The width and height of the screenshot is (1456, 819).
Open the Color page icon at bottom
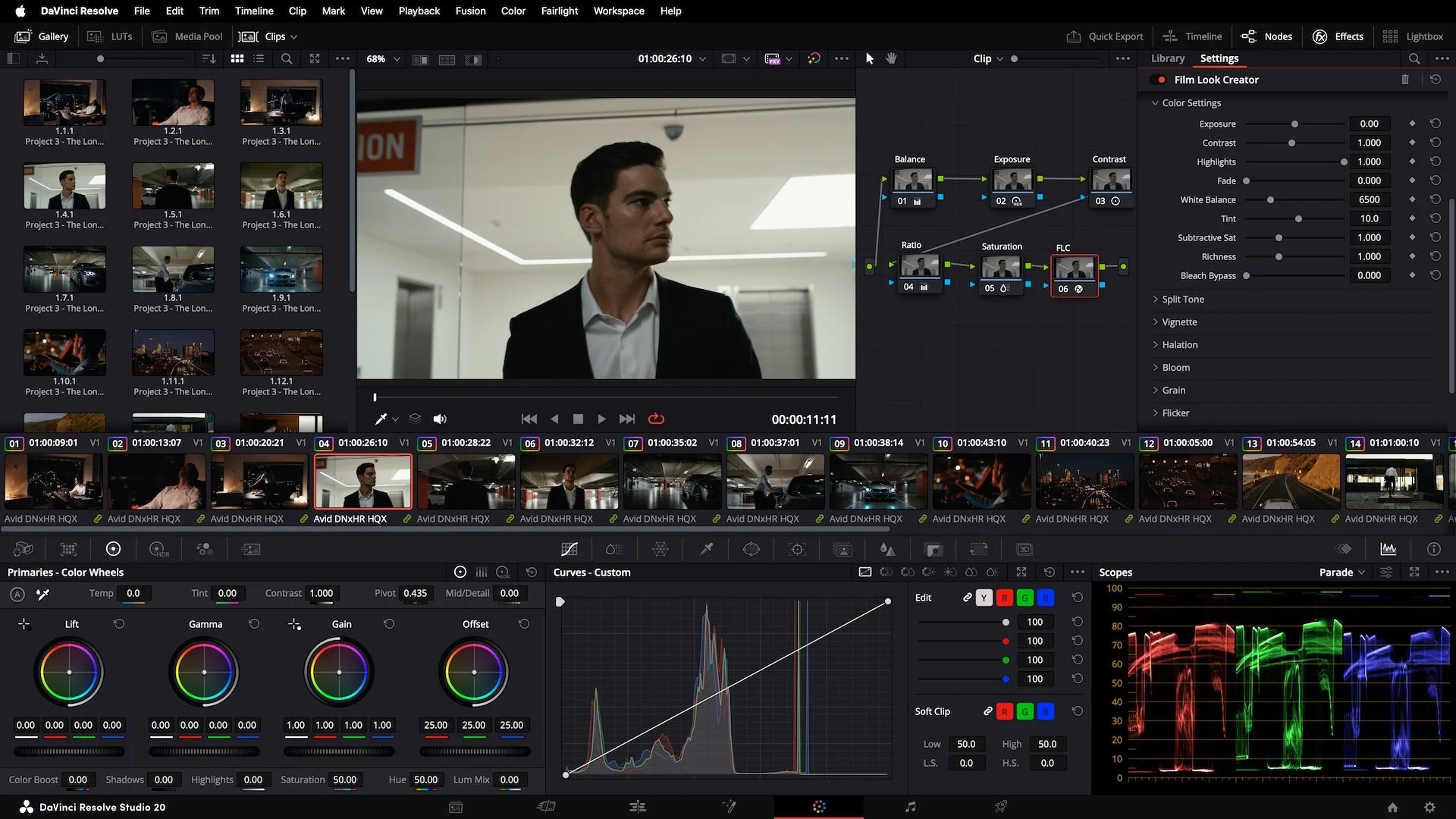click(818, 807)
